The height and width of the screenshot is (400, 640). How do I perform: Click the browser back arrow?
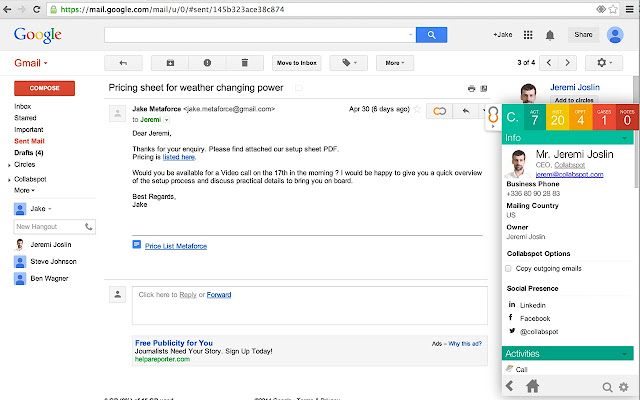click(7, 9)
